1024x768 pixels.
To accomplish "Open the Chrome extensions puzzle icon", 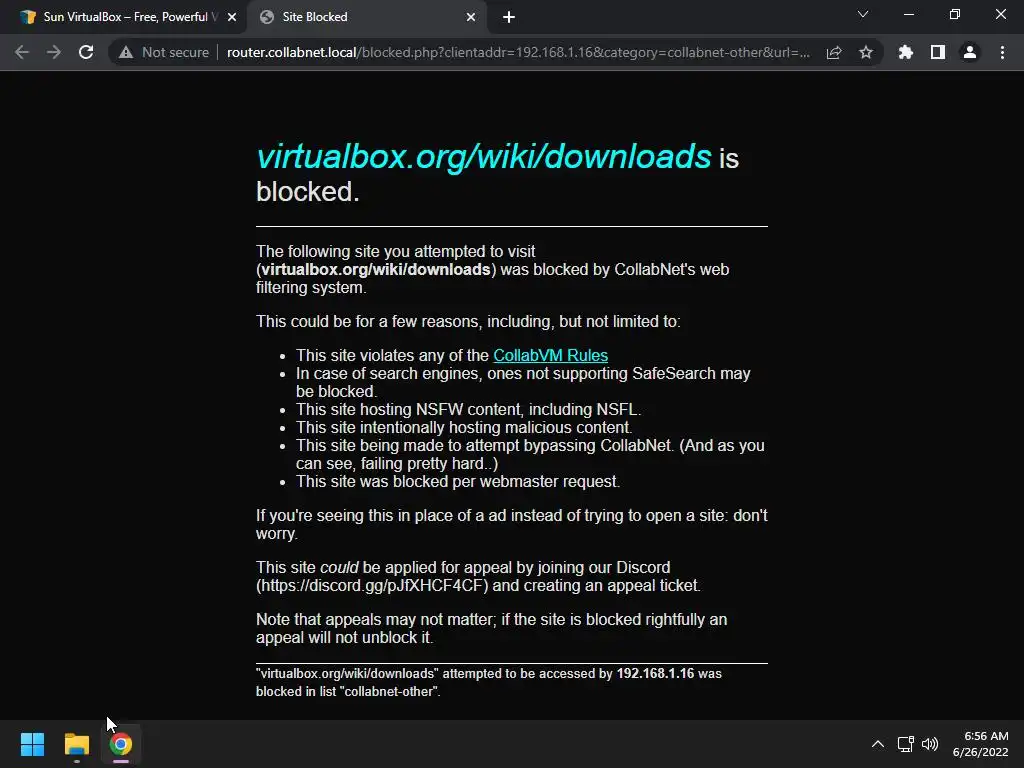I will point(906,52).
